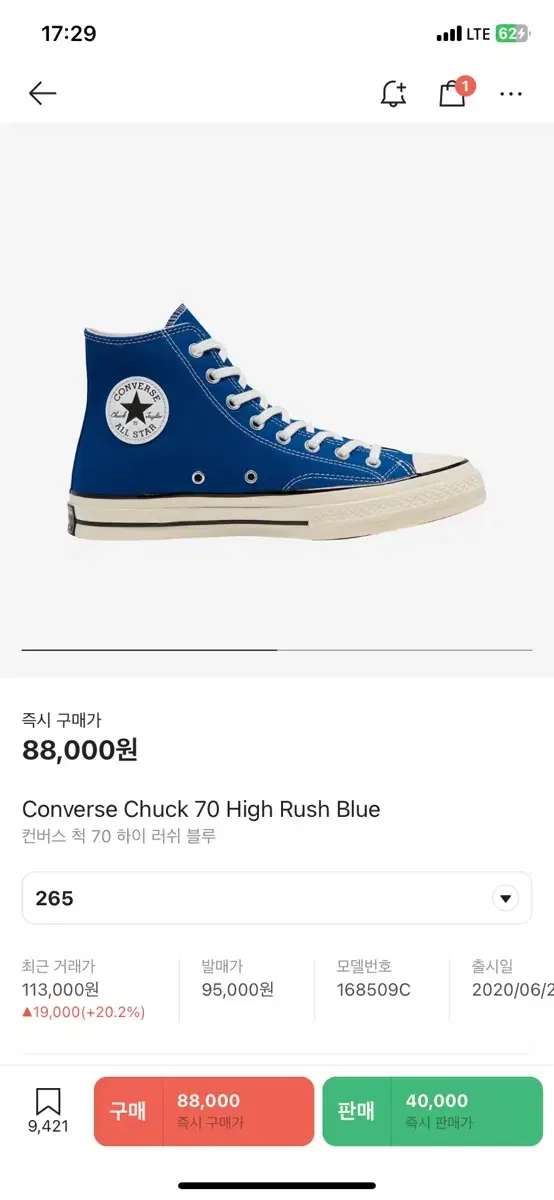Tap the 발매가 95,000원 release price
Image resolution: width=554 pixels, height=1200 pixels.
tap(237, 979)
